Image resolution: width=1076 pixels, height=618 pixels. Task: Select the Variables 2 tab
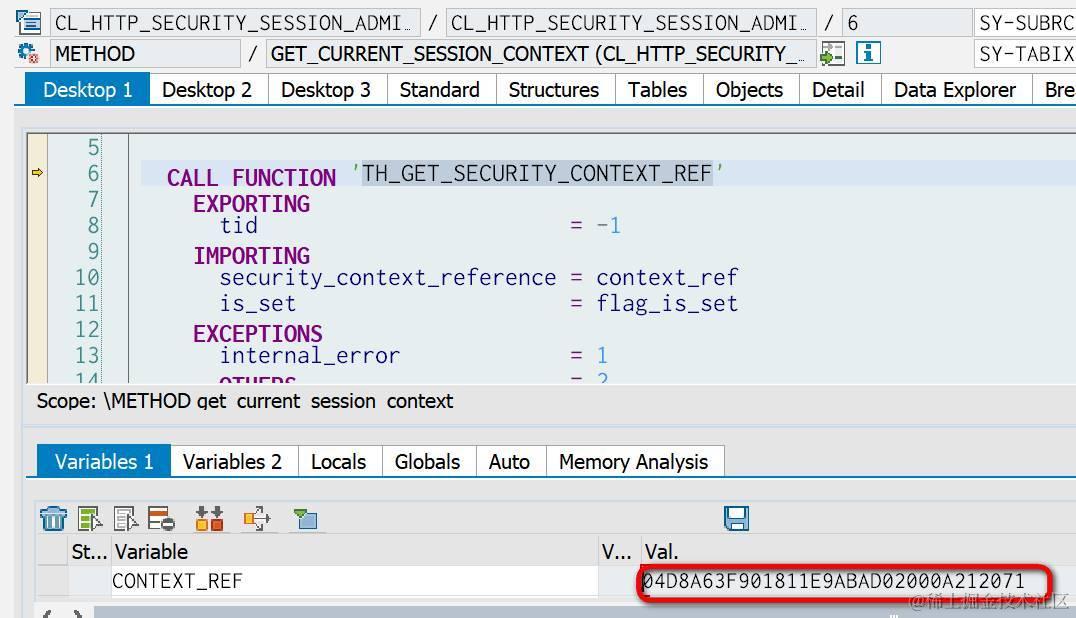[x=233, y=462]
